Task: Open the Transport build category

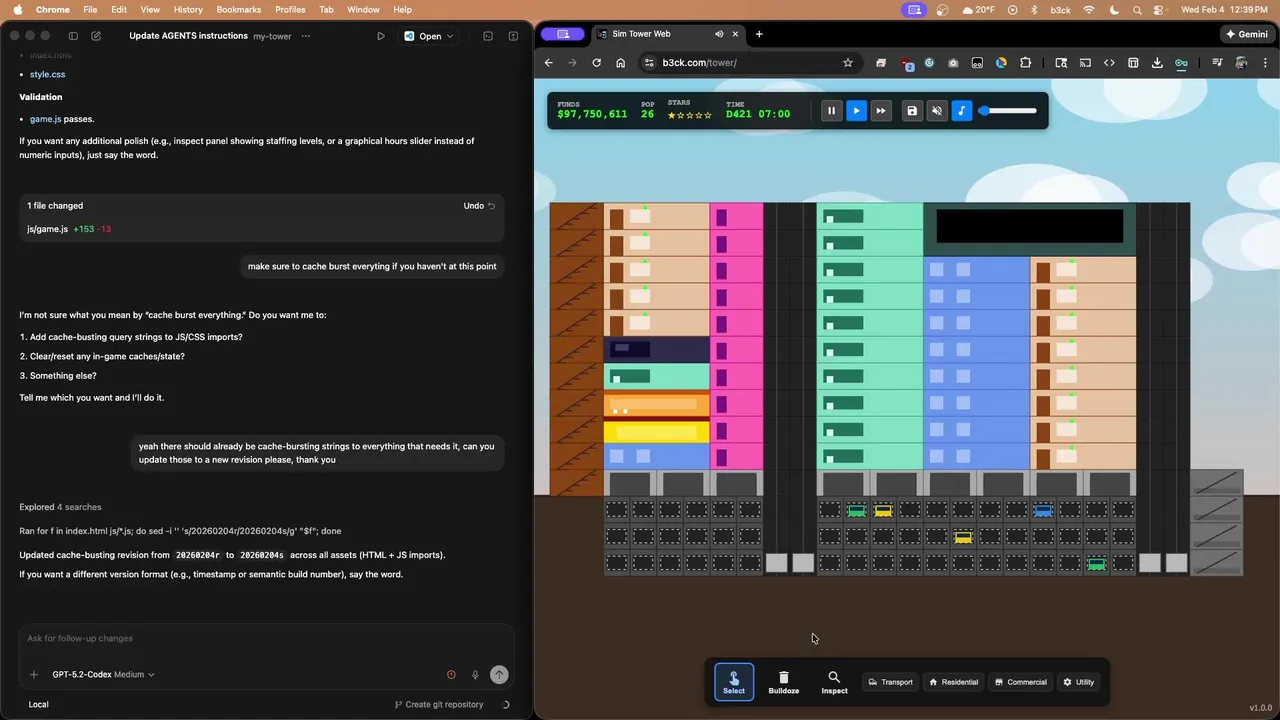Action: 890,682
